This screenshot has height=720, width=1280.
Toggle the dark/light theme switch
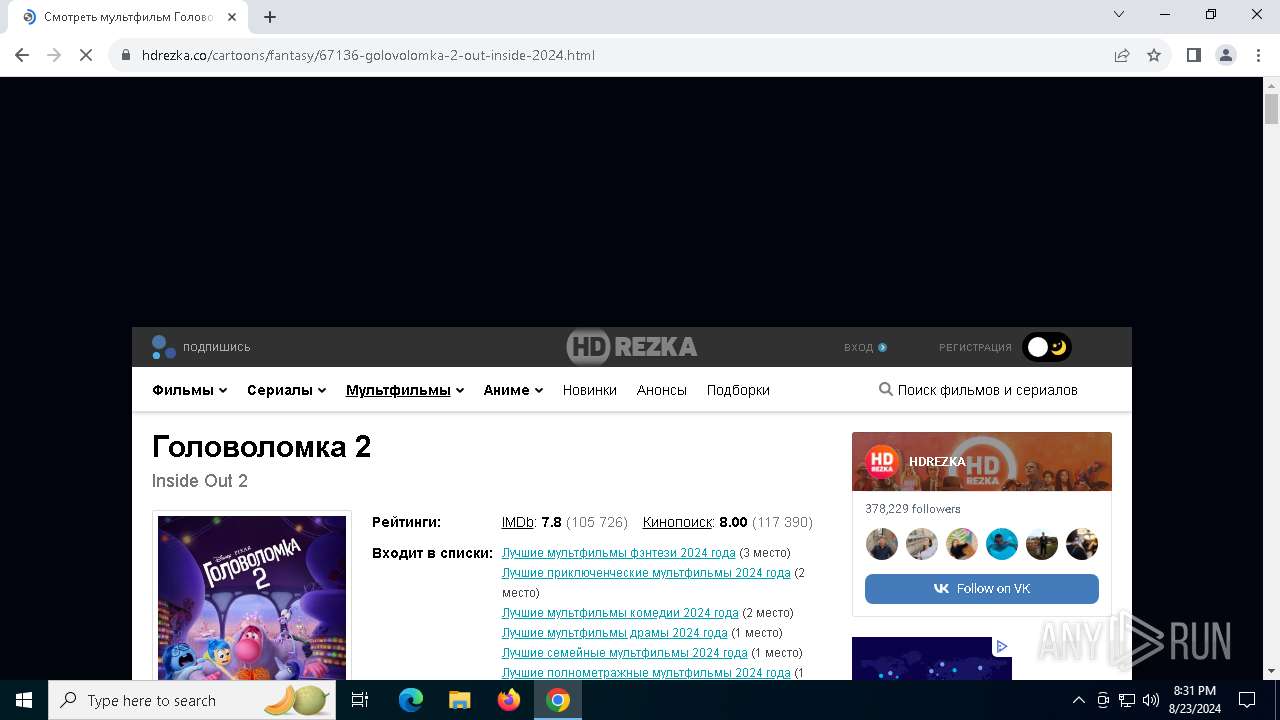(1047, 347)
